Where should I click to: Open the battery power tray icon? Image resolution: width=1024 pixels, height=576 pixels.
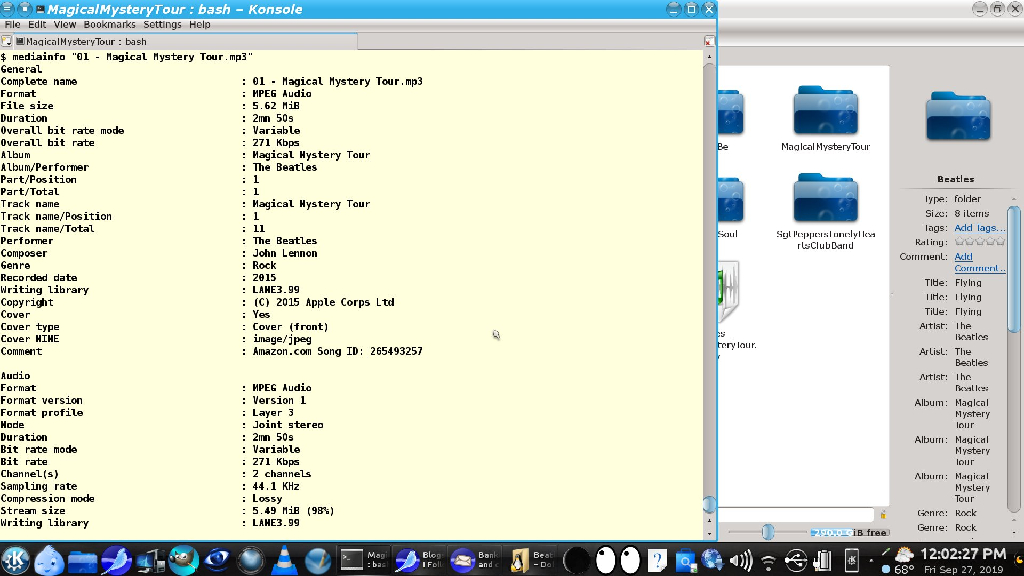[824, 560]
